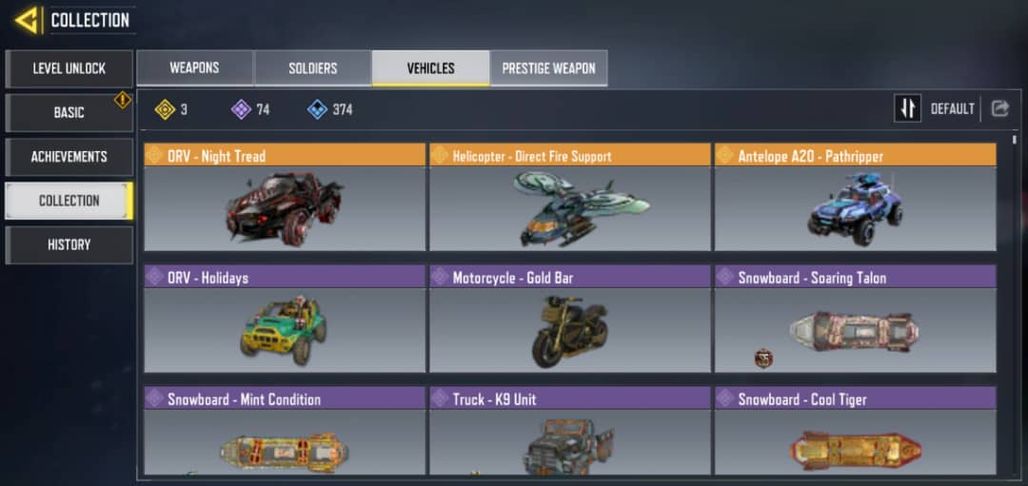The height and width of the screenshot is (486, 1028).
Task: Filter by epic purple rarity icon
Action: 241,110
